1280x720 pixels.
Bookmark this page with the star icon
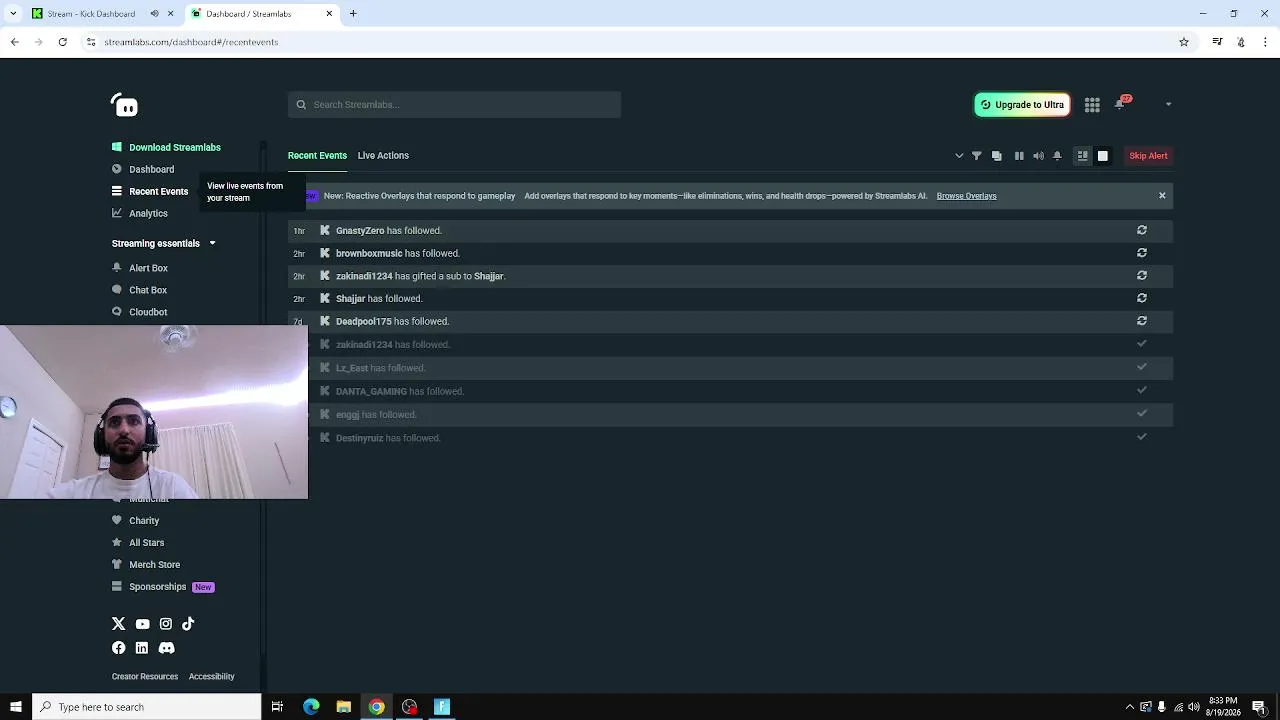(1184, 42)
